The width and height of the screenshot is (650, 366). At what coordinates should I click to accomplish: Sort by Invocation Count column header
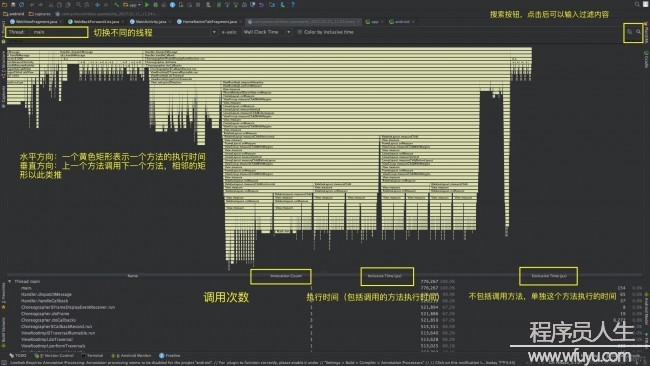pos(286,276)
